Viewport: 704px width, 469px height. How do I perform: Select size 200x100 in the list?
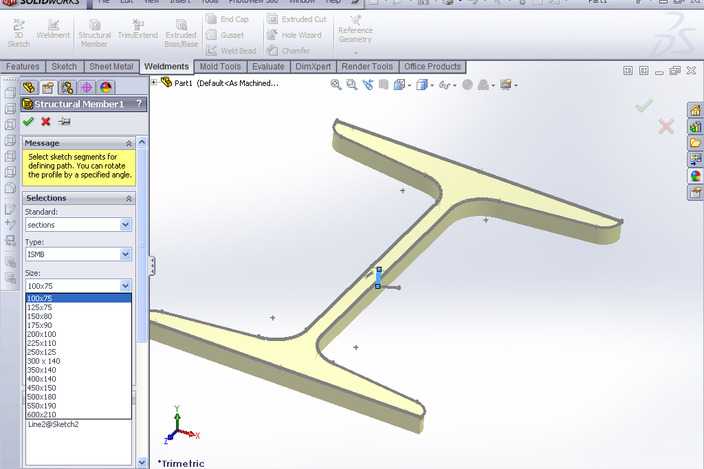pyautogui.click(x=79, y=334)
